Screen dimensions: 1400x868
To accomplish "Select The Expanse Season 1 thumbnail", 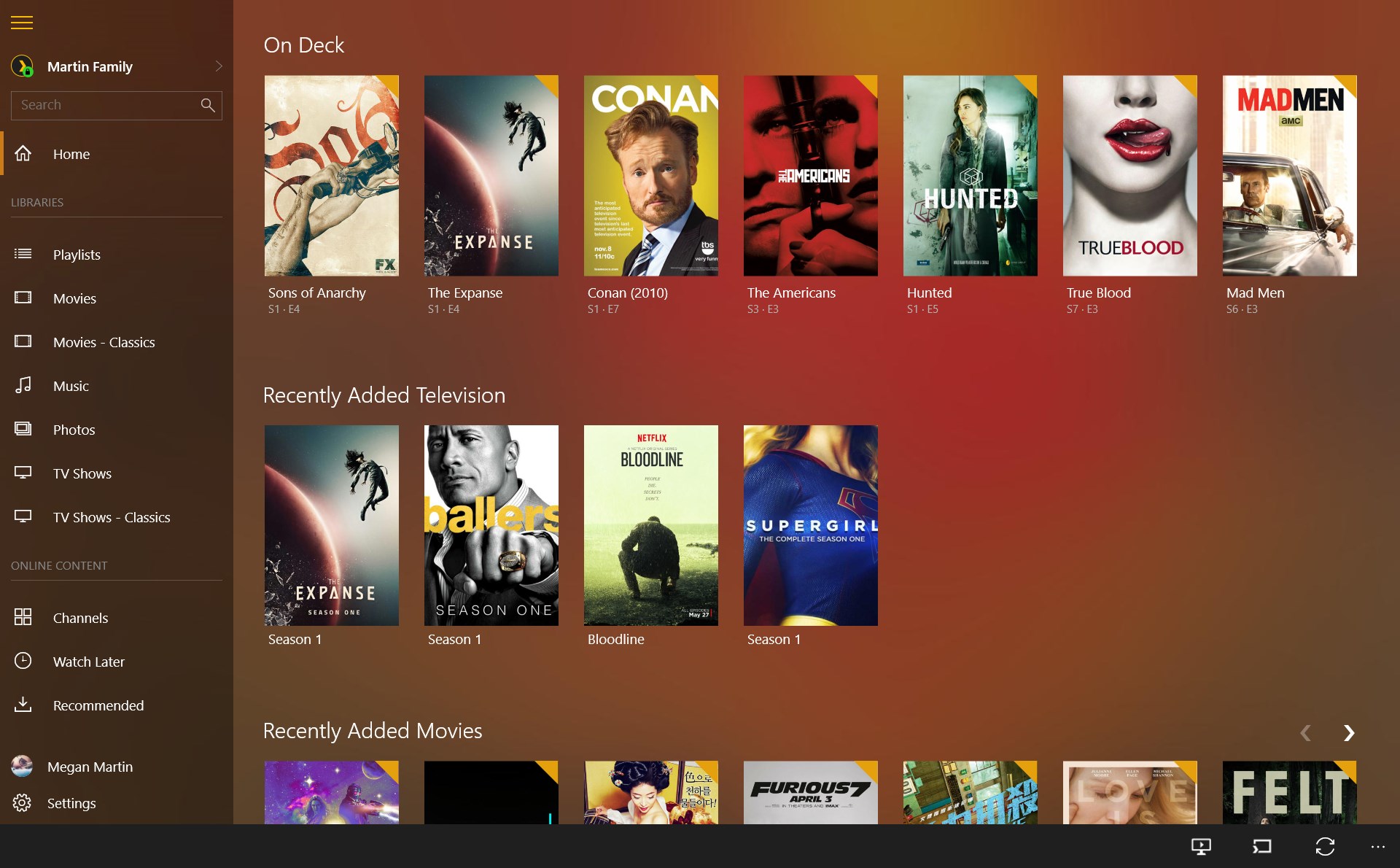I will 330,525.
